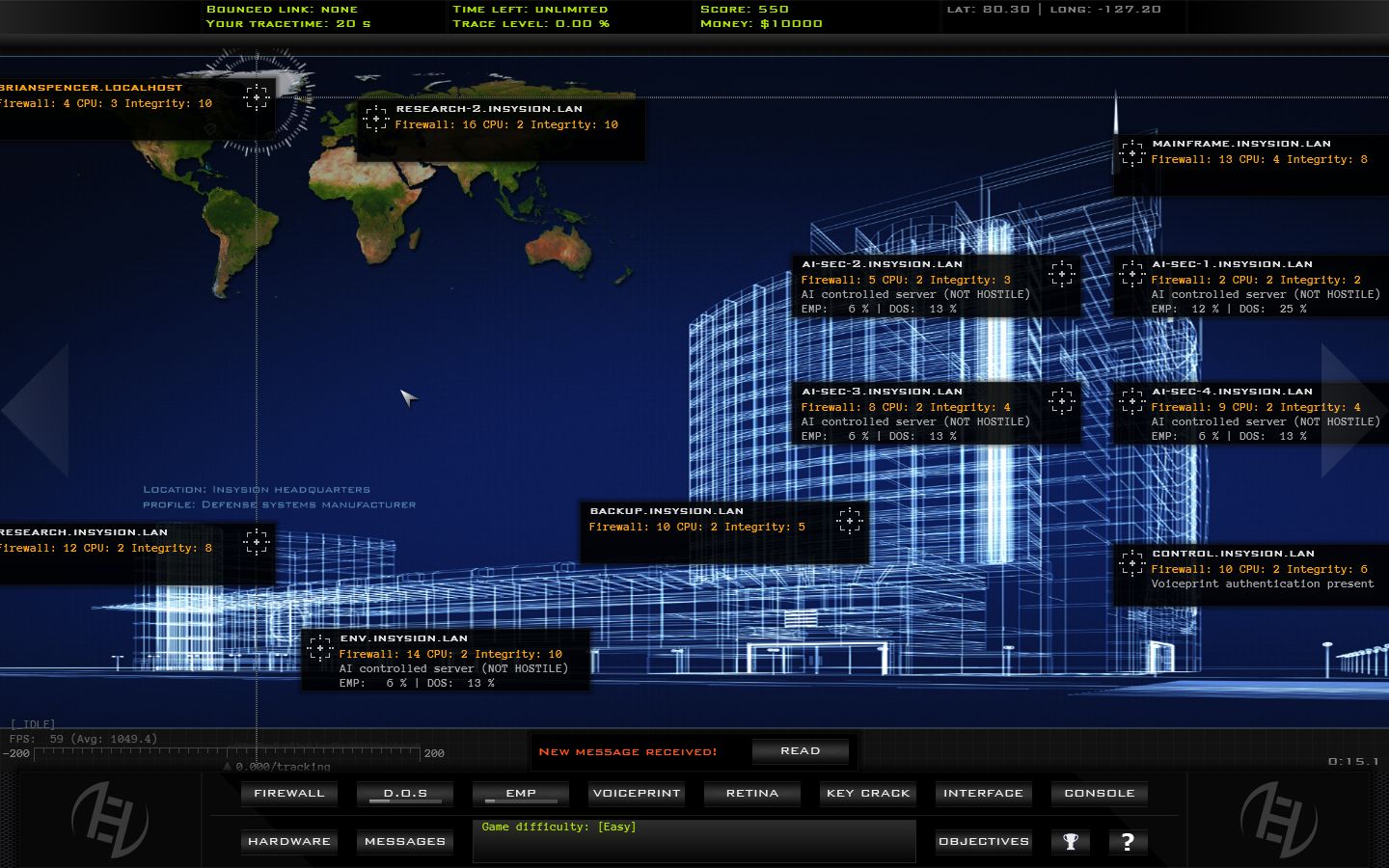Viewport: 1389px width, 868px height.
Task: Click the crosshair next to control.insysion.lan
Action: point(1131,561)
